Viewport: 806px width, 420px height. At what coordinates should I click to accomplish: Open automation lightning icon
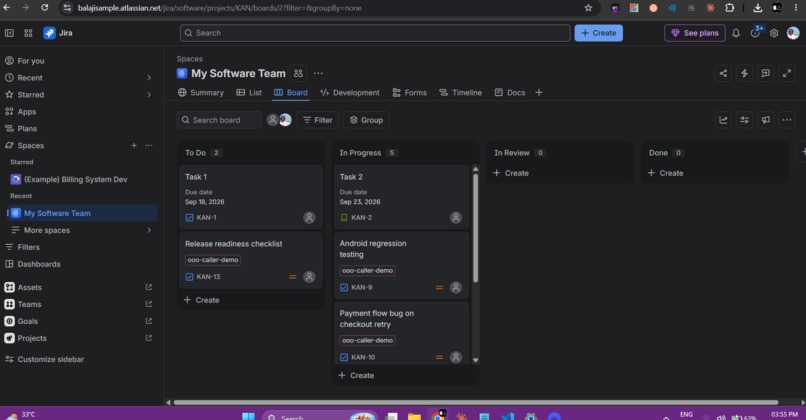pos(744,74)
